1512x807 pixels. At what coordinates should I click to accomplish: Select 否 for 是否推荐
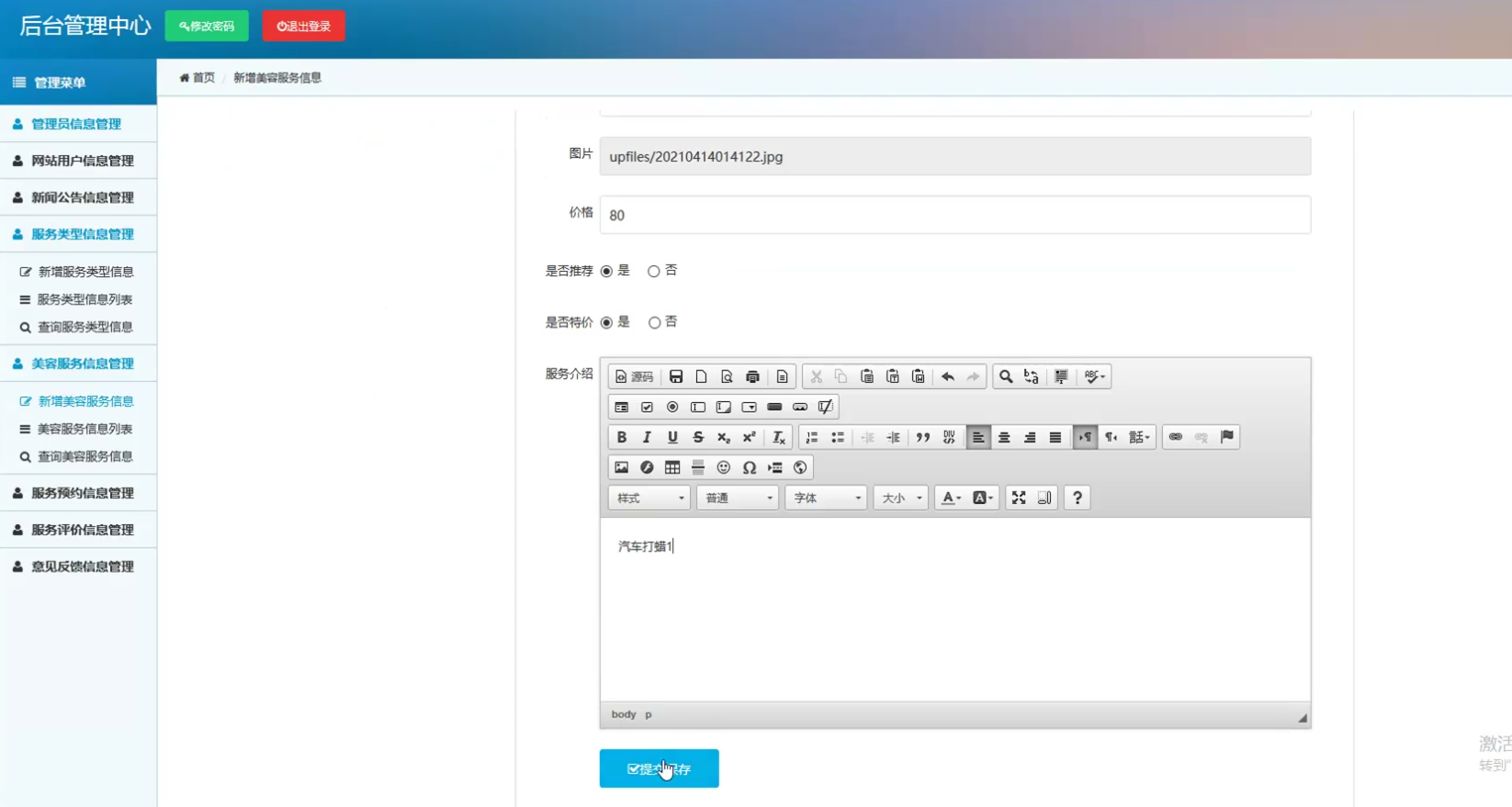(654, 272)
